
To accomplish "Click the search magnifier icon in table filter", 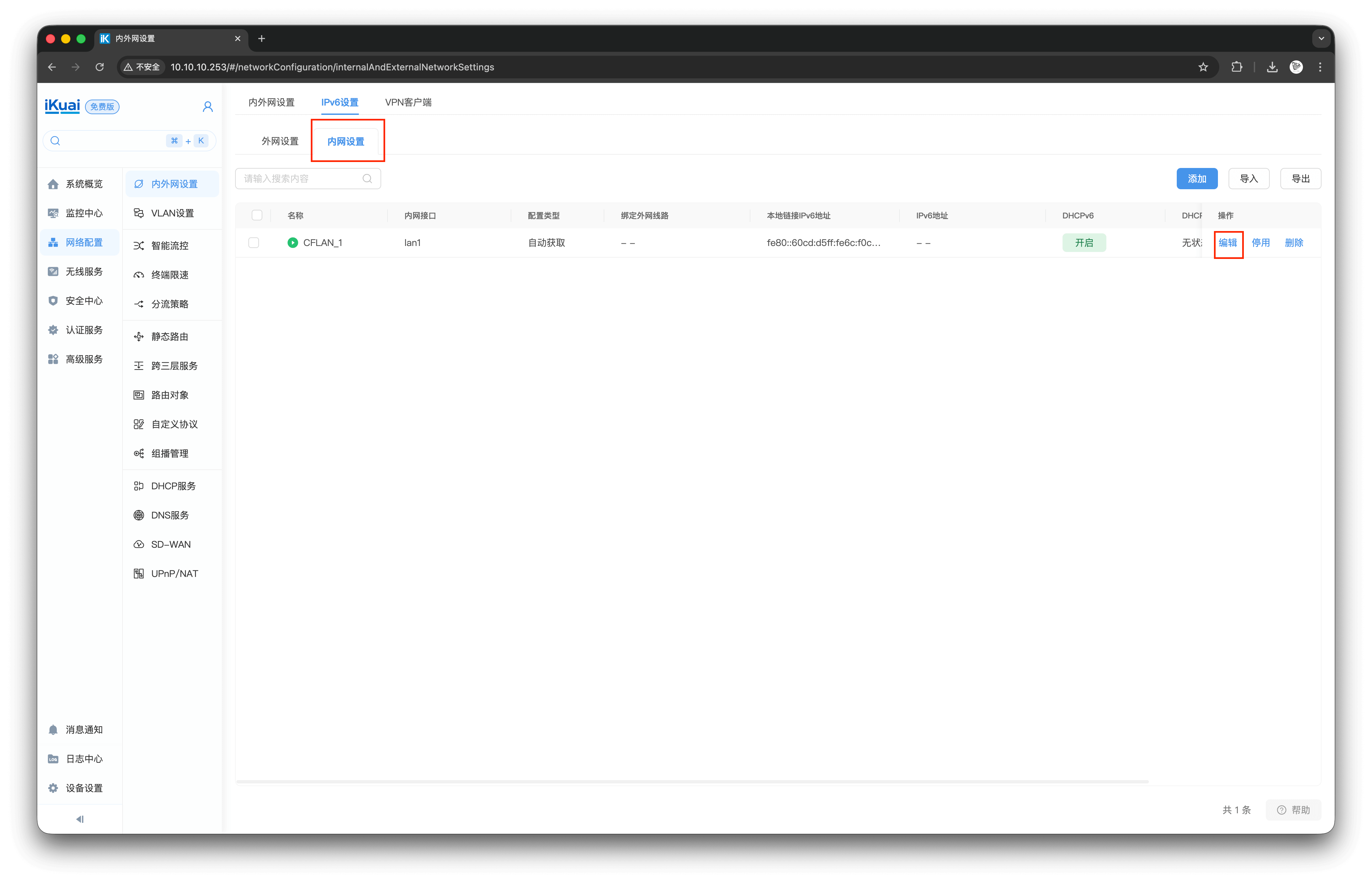I will pos(367,179).
